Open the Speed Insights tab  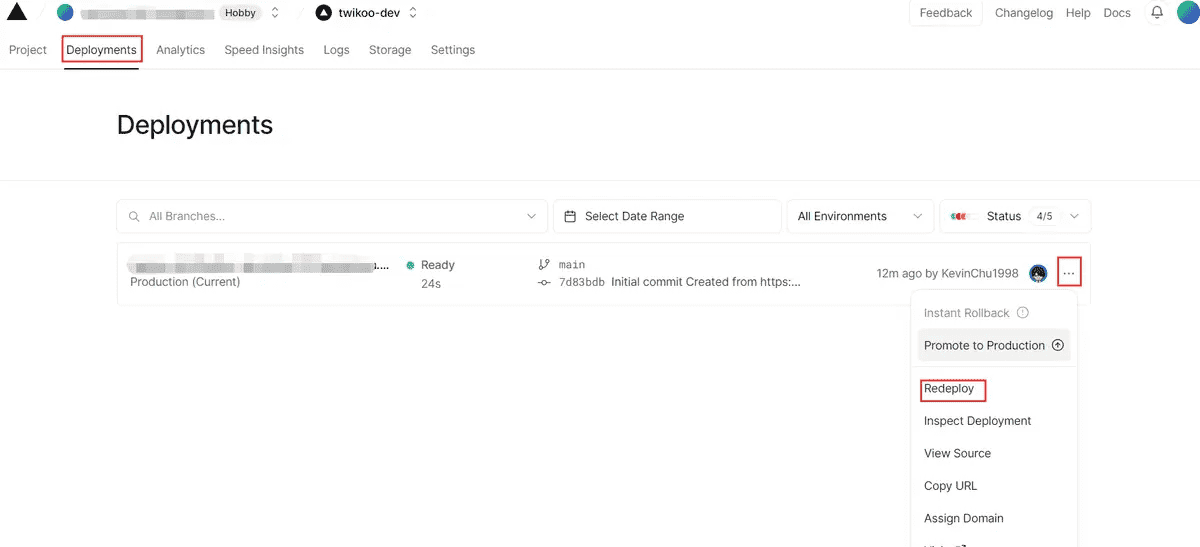coord(264,50)
